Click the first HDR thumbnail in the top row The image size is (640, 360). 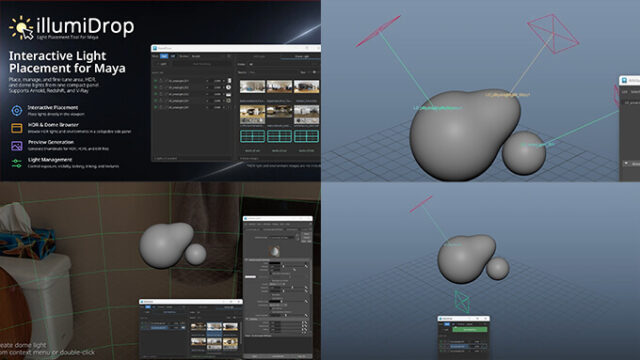pos(252,87)
